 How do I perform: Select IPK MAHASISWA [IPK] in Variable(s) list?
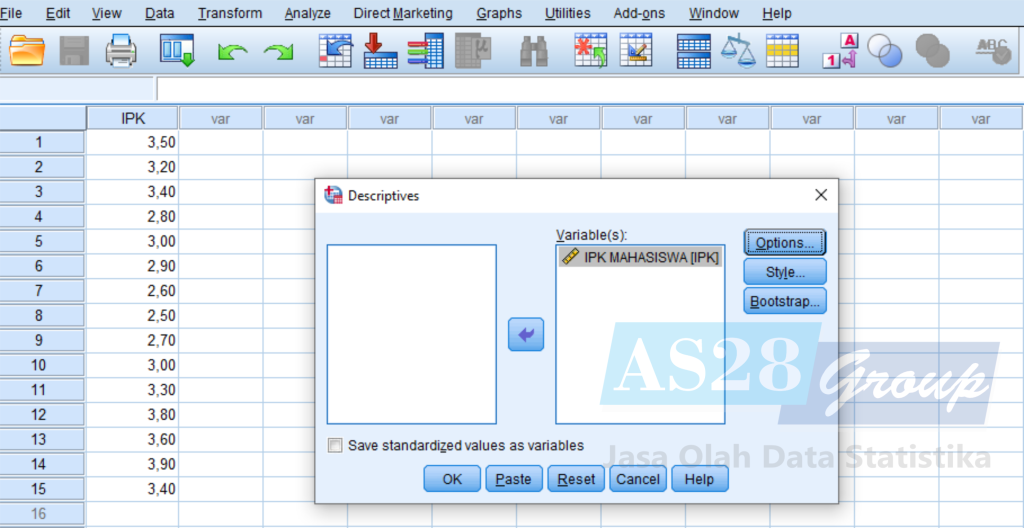pos(640,257)
